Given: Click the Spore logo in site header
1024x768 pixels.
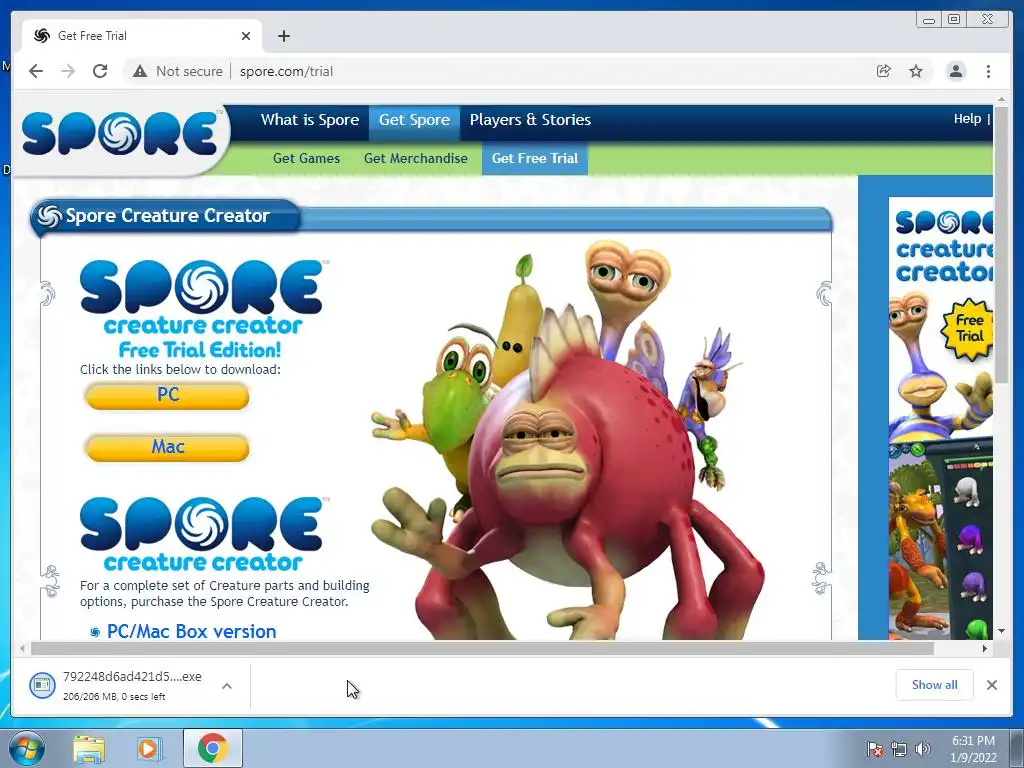Looking at the screenshot, I should pyautogui.click(x=120, y=134).
